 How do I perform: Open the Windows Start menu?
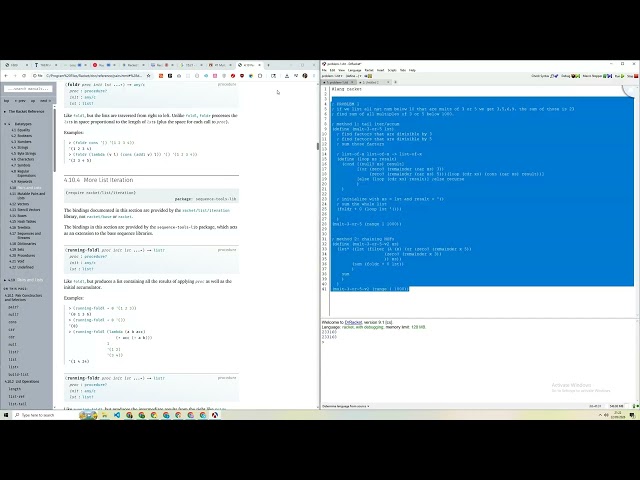point(6,415)
